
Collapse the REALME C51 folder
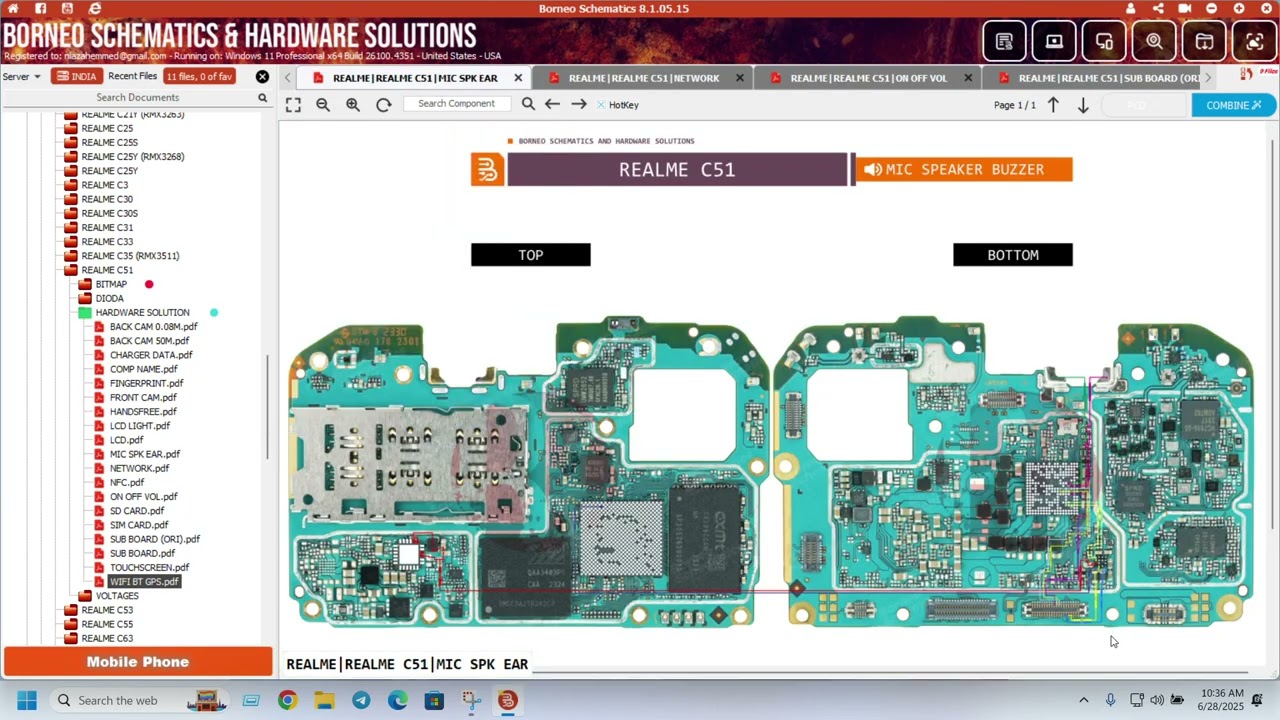70,270
